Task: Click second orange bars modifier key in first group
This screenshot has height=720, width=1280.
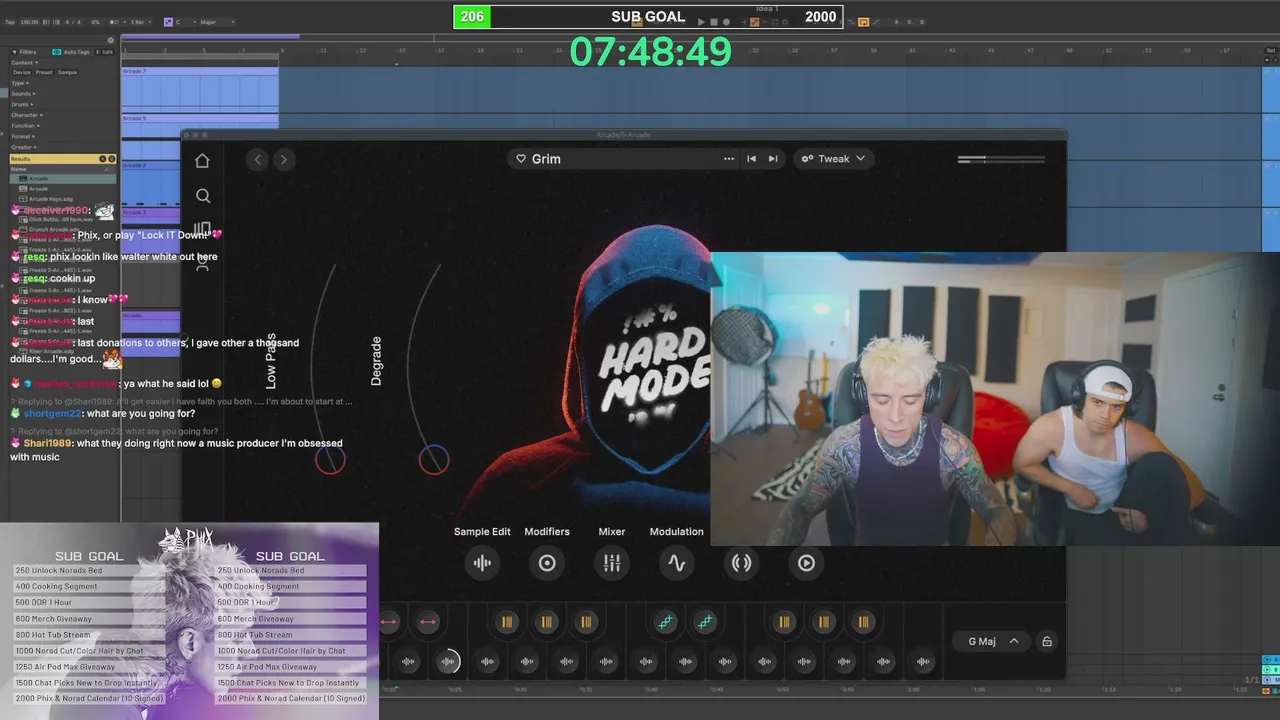Action: (x=546, y=622)
